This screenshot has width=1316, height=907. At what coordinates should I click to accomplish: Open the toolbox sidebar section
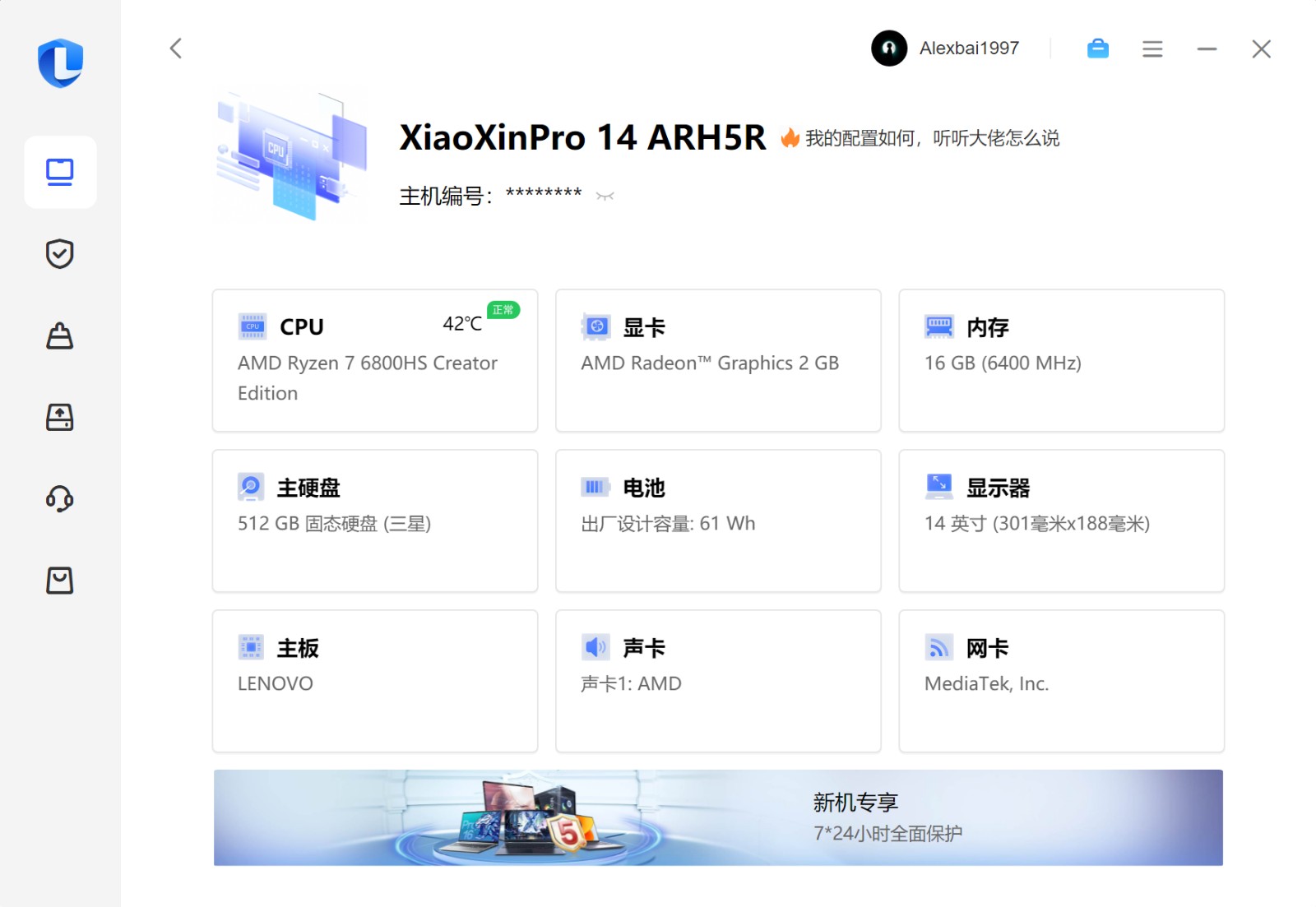tap(60, 335)
